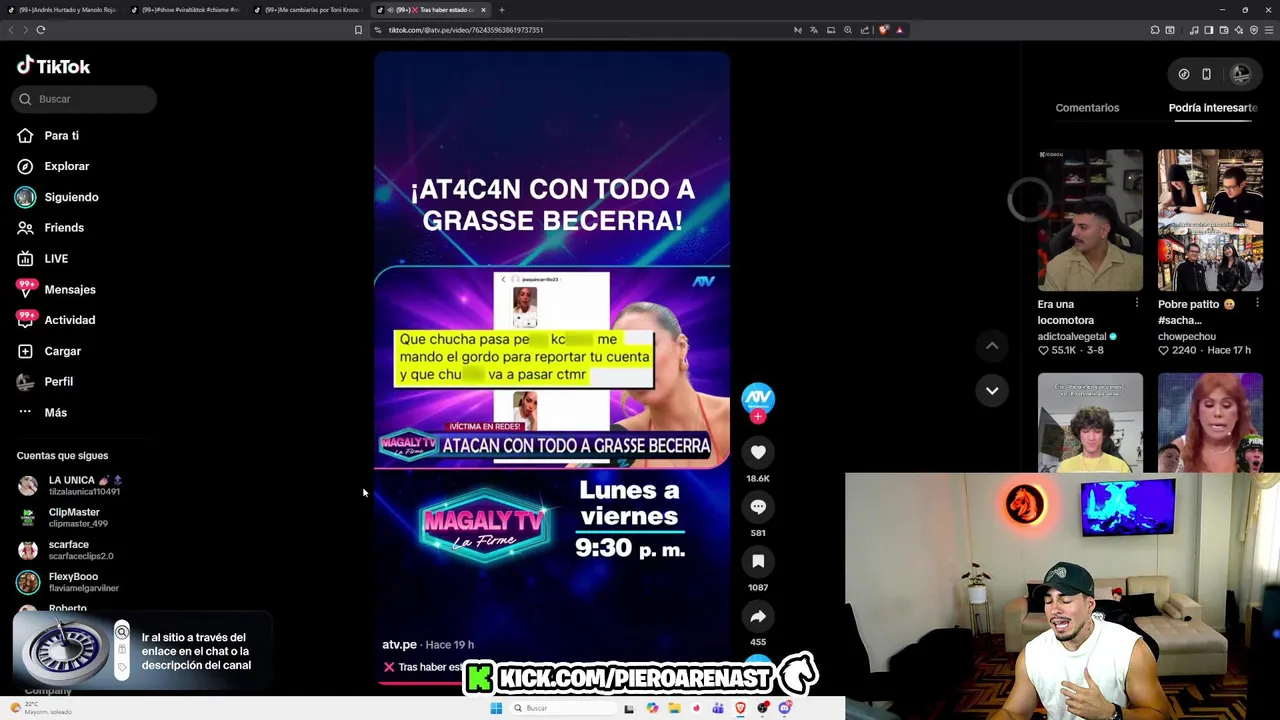The height and width of the screenshot is (720, 1280).
Task: Open options for Pobre patito video
Action: click(1256, 303)
